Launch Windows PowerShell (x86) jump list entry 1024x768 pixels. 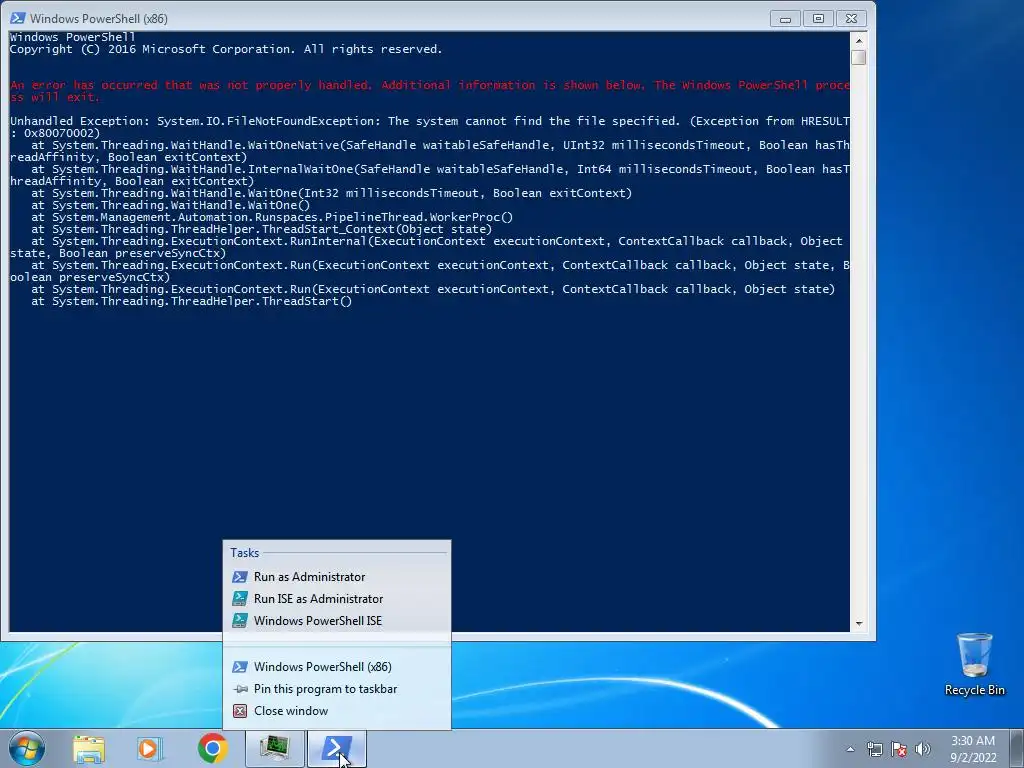pos(336,667)
